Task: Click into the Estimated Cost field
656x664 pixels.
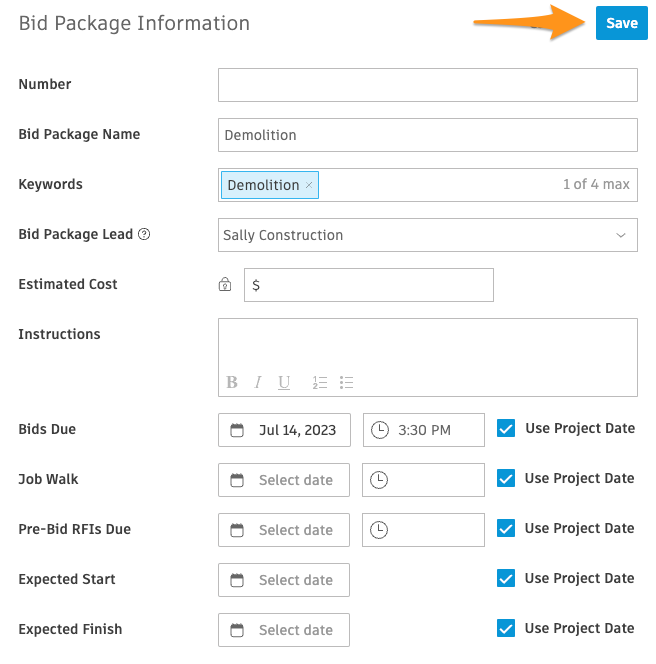Action: pos(369,285)
